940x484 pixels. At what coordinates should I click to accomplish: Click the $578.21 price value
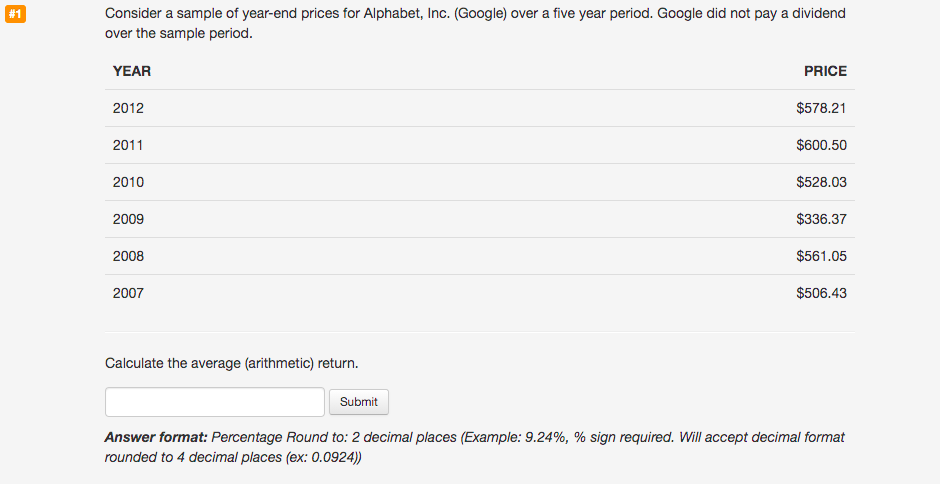821,108
